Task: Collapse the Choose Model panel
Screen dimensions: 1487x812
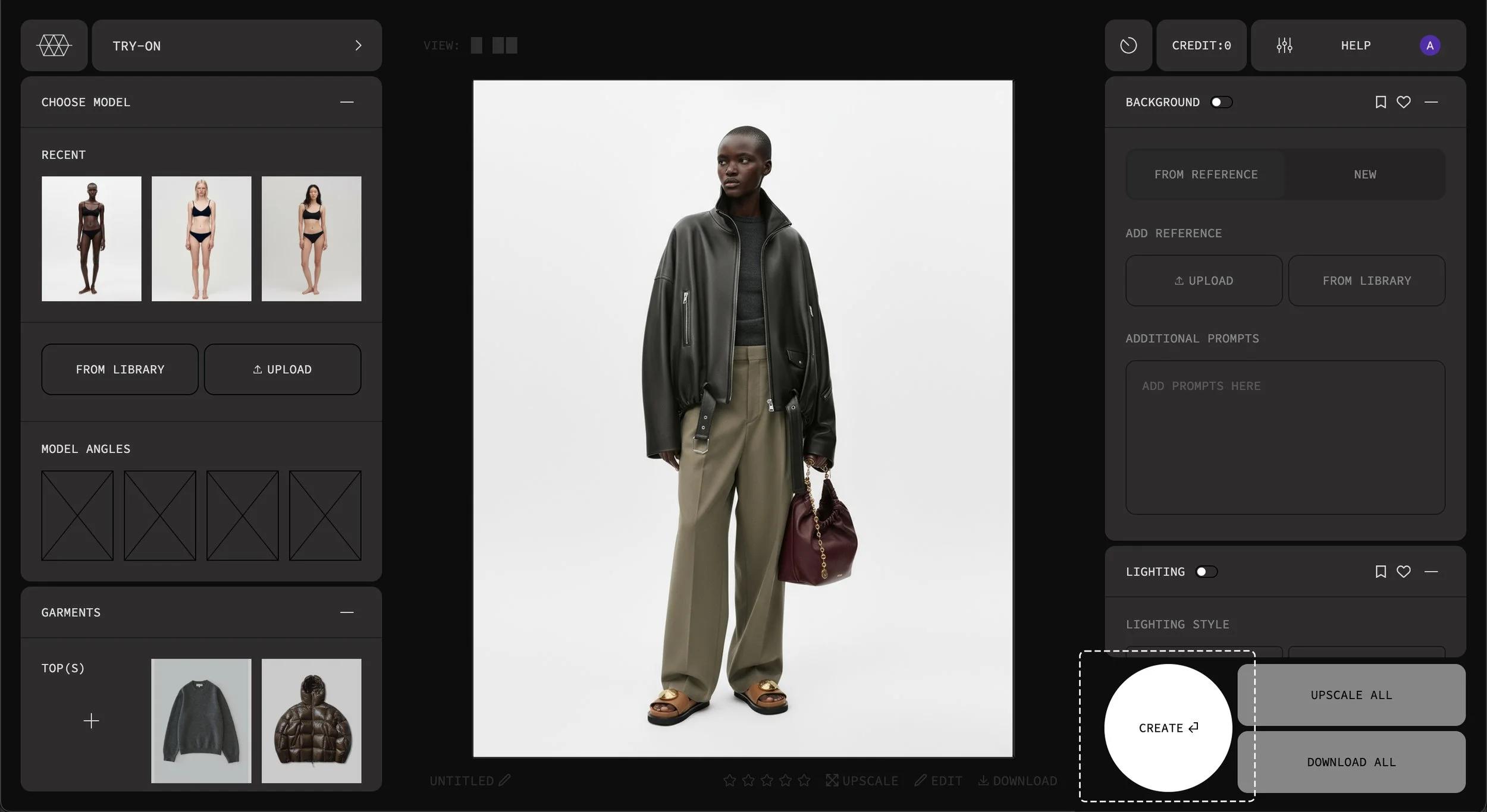Action: (x=347, y=102)
